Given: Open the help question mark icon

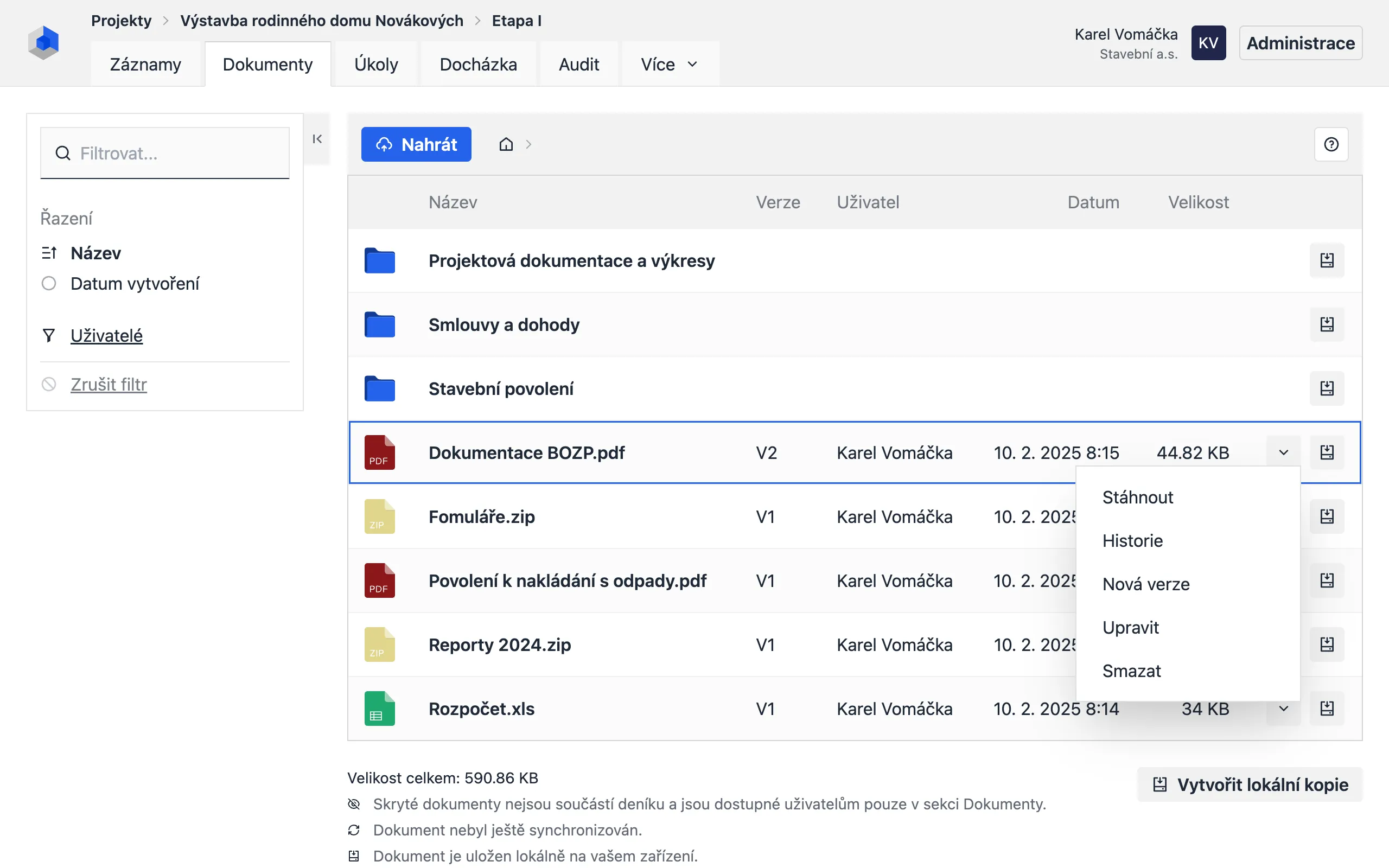Looking at the screenshot, I should click(1331, 144).
